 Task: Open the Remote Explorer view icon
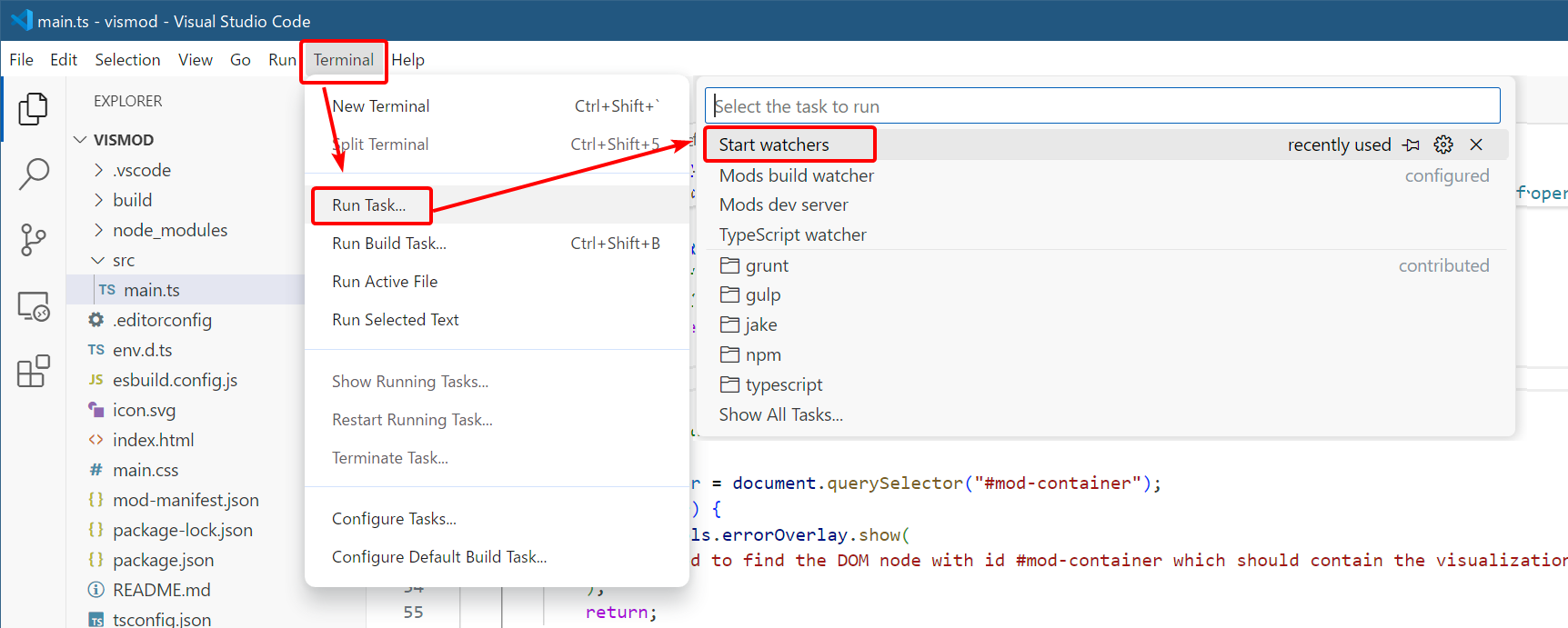coord(33,306)
